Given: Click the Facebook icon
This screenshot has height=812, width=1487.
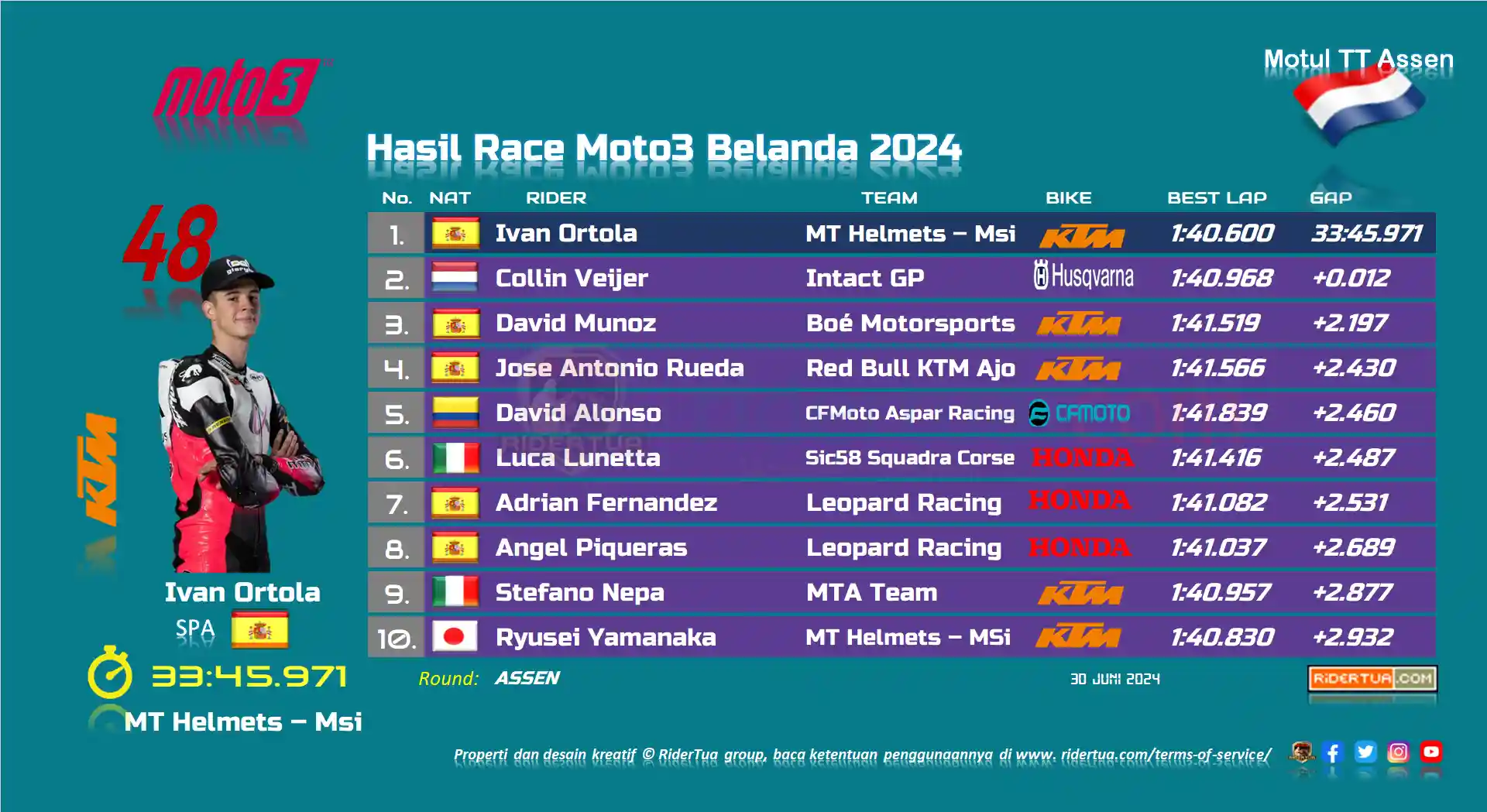Looking at the screenshot, I should click(x=1333, y=752).
